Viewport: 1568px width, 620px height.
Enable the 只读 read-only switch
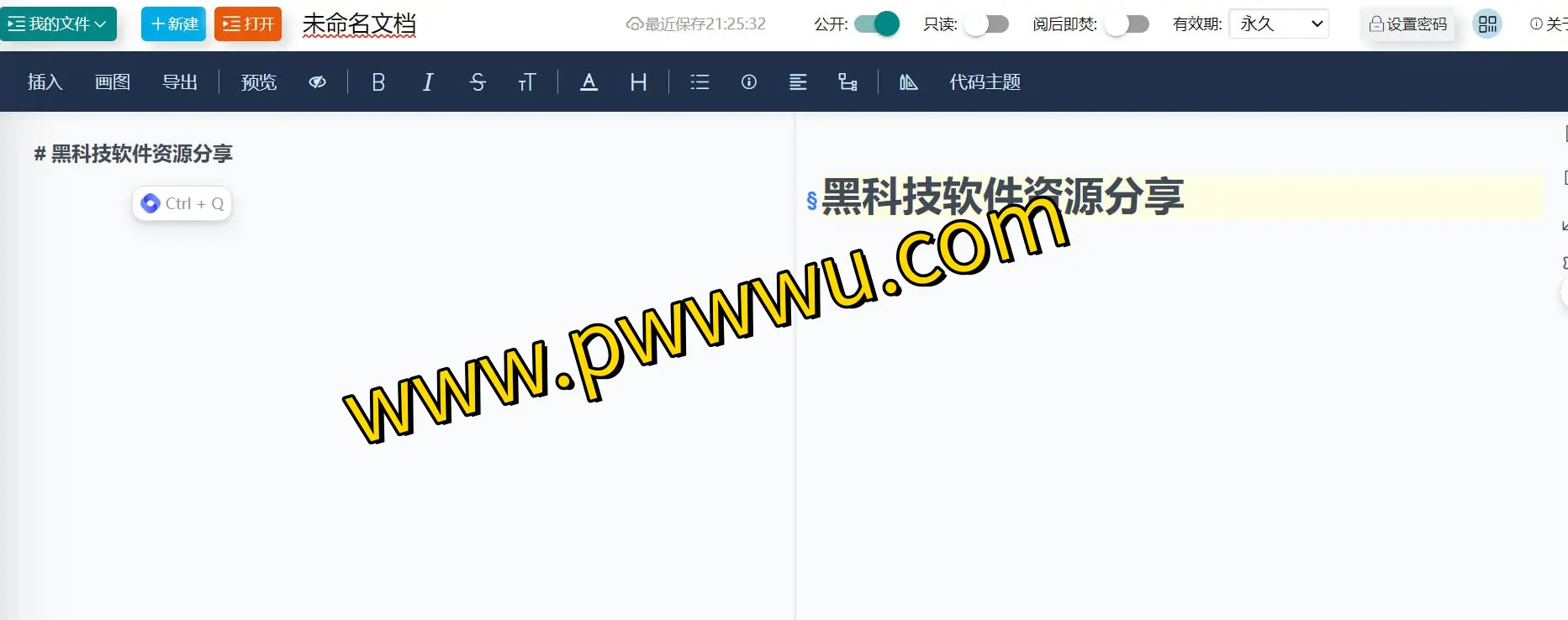click(986, 24)
